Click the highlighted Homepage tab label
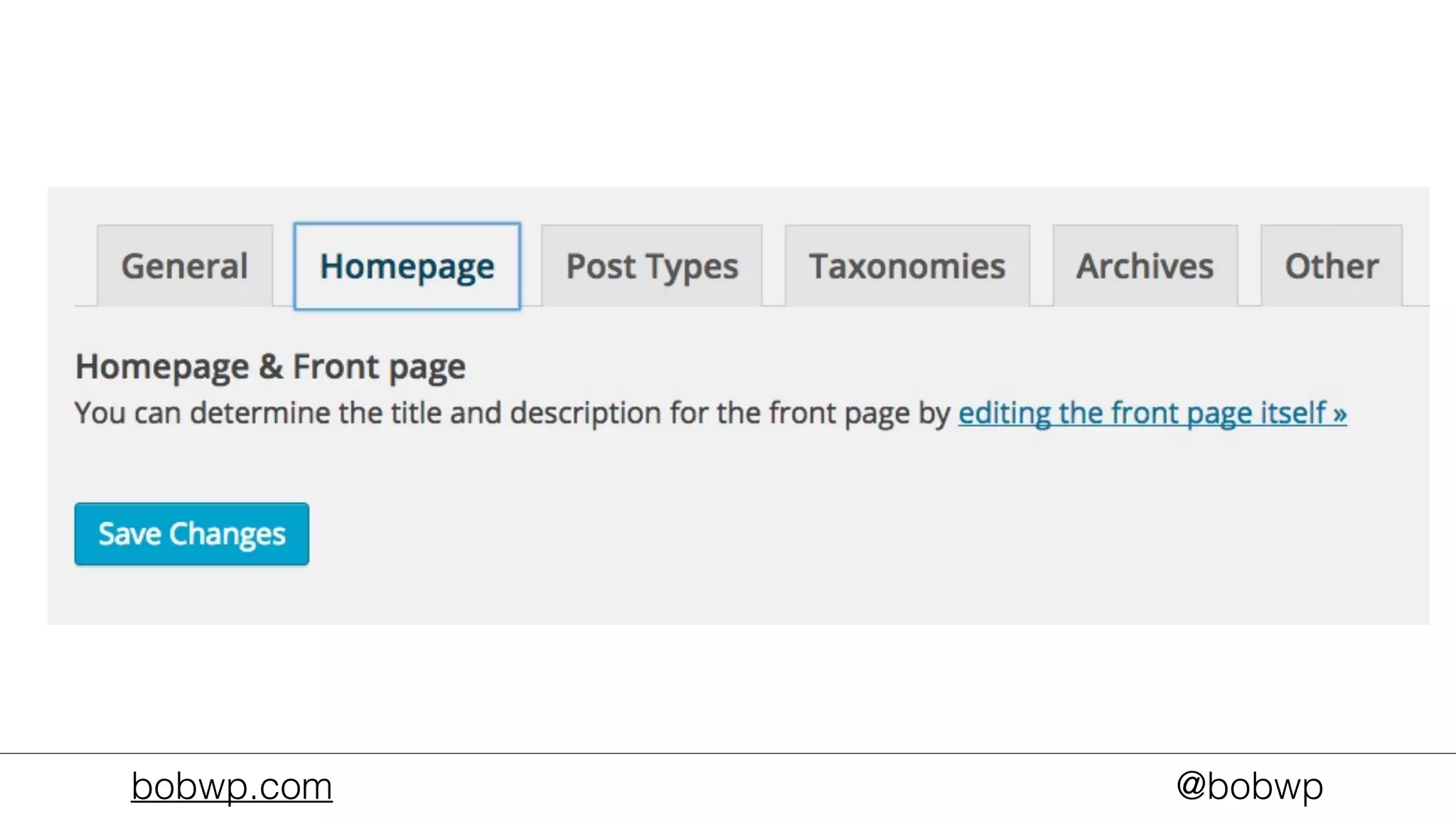This screenshot has width=1456, height=819. (x=407, y=267)
